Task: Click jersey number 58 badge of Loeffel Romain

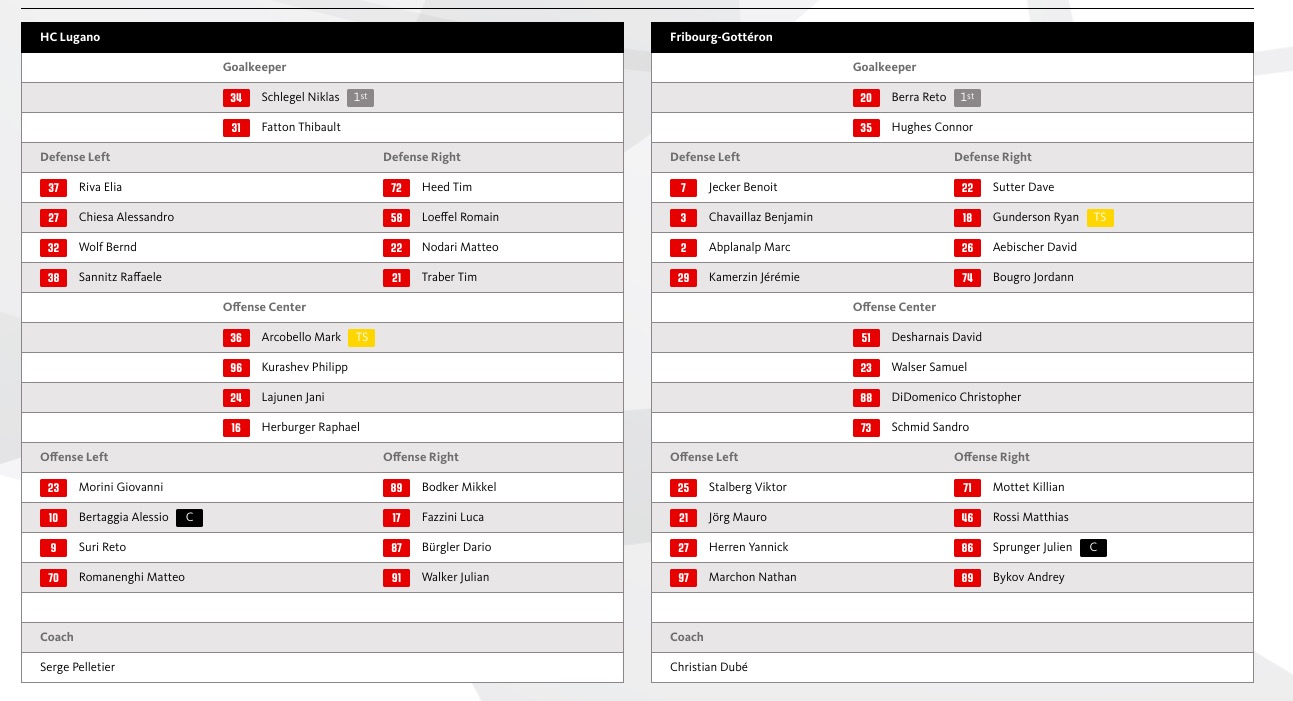Action: coord(397,217)
